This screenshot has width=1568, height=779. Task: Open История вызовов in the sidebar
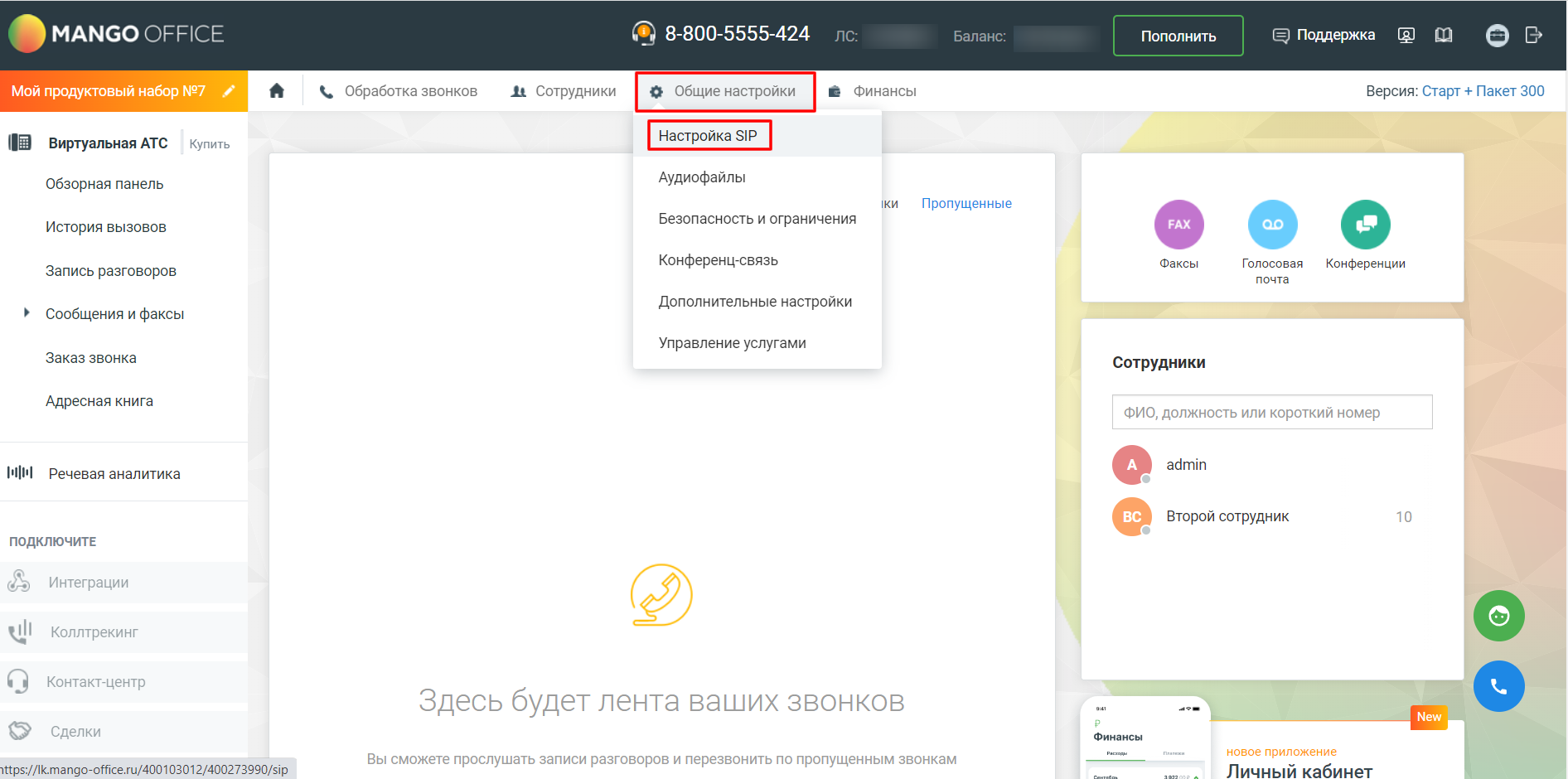[x=106, y=227]
